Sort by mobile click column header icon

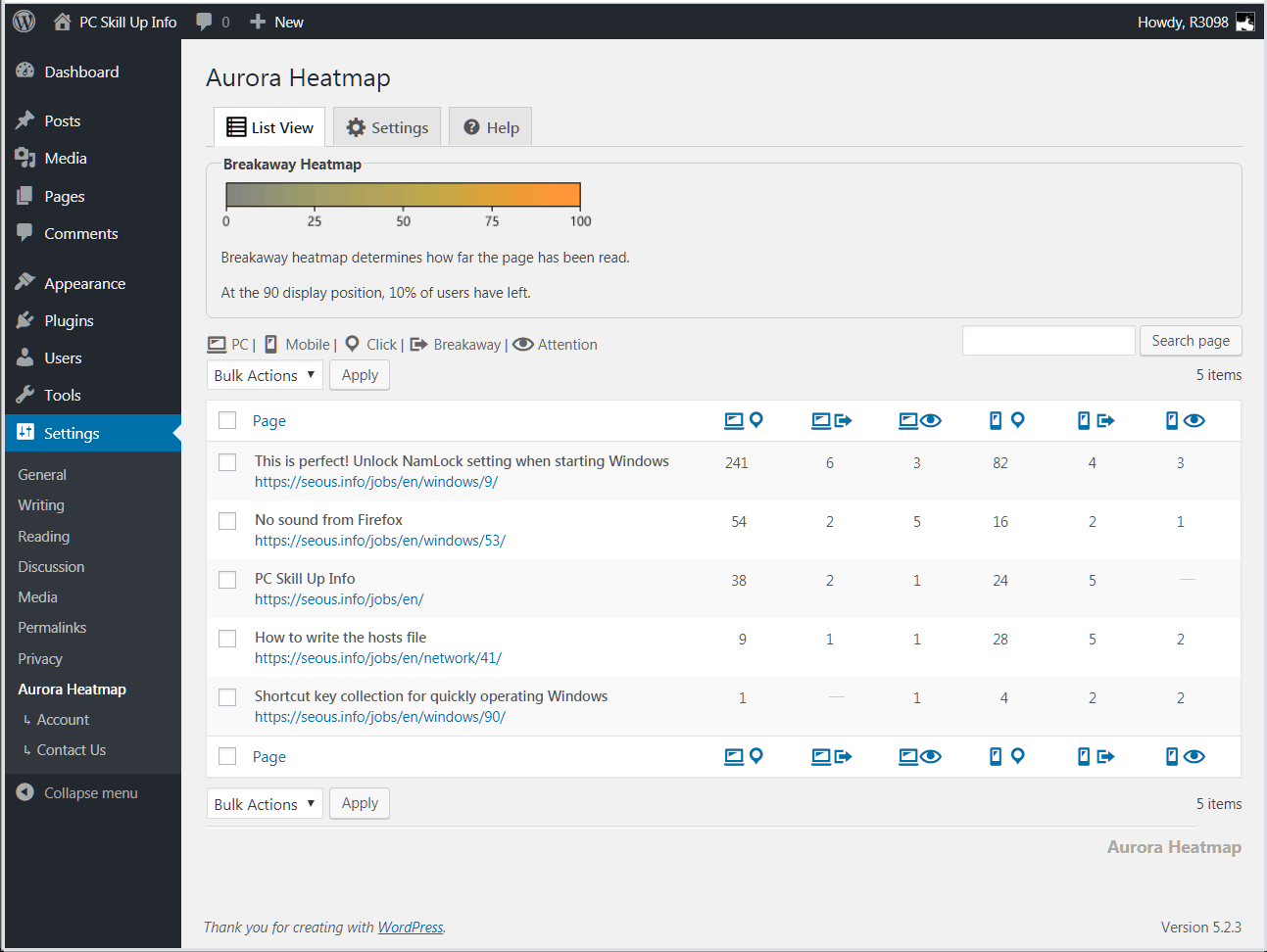[x=1006, y=421]
